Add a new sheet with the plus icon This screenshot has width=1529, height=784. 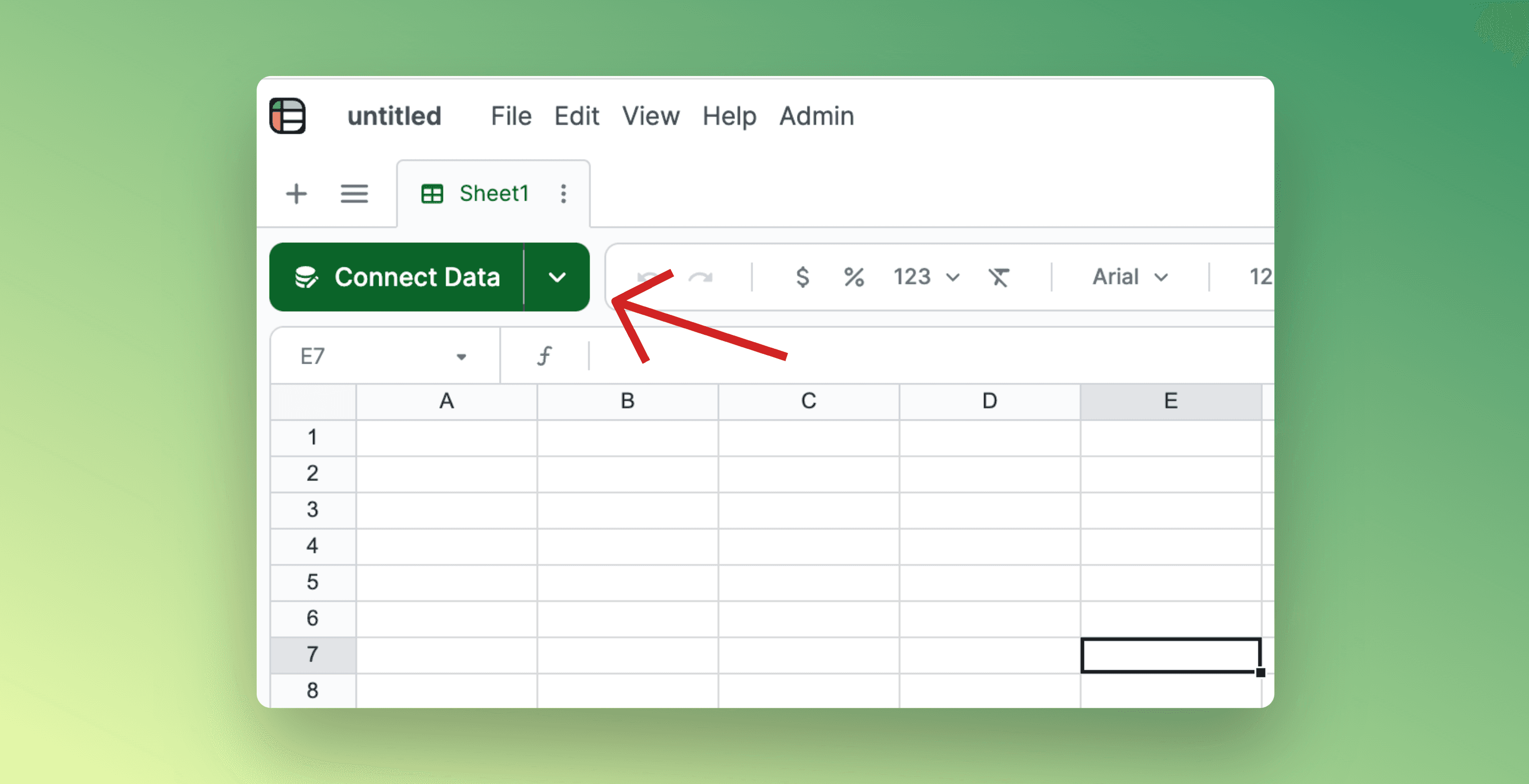tap(296, 194)
